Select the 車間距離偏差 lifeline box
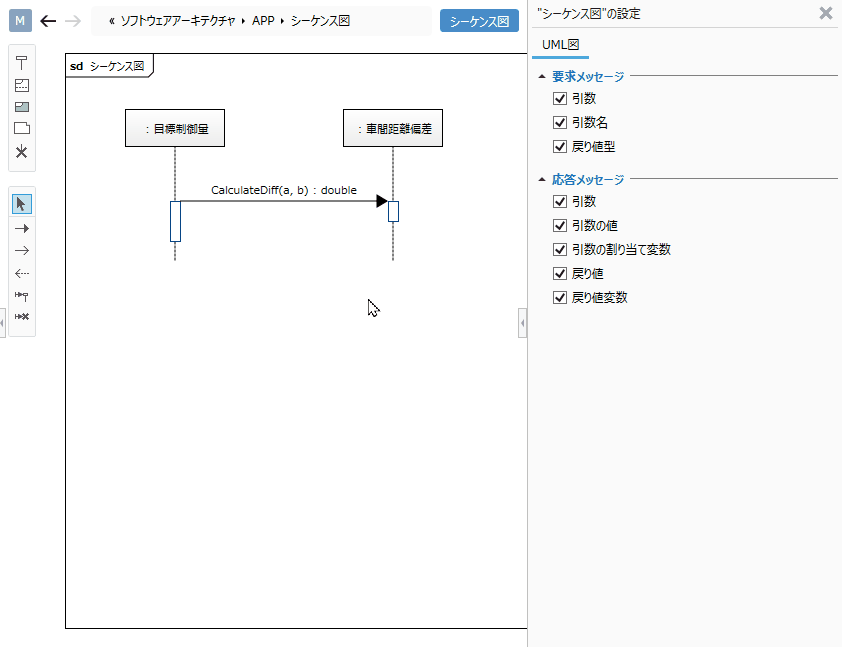This screenshot has height=647, width=842. coord(393,128)
